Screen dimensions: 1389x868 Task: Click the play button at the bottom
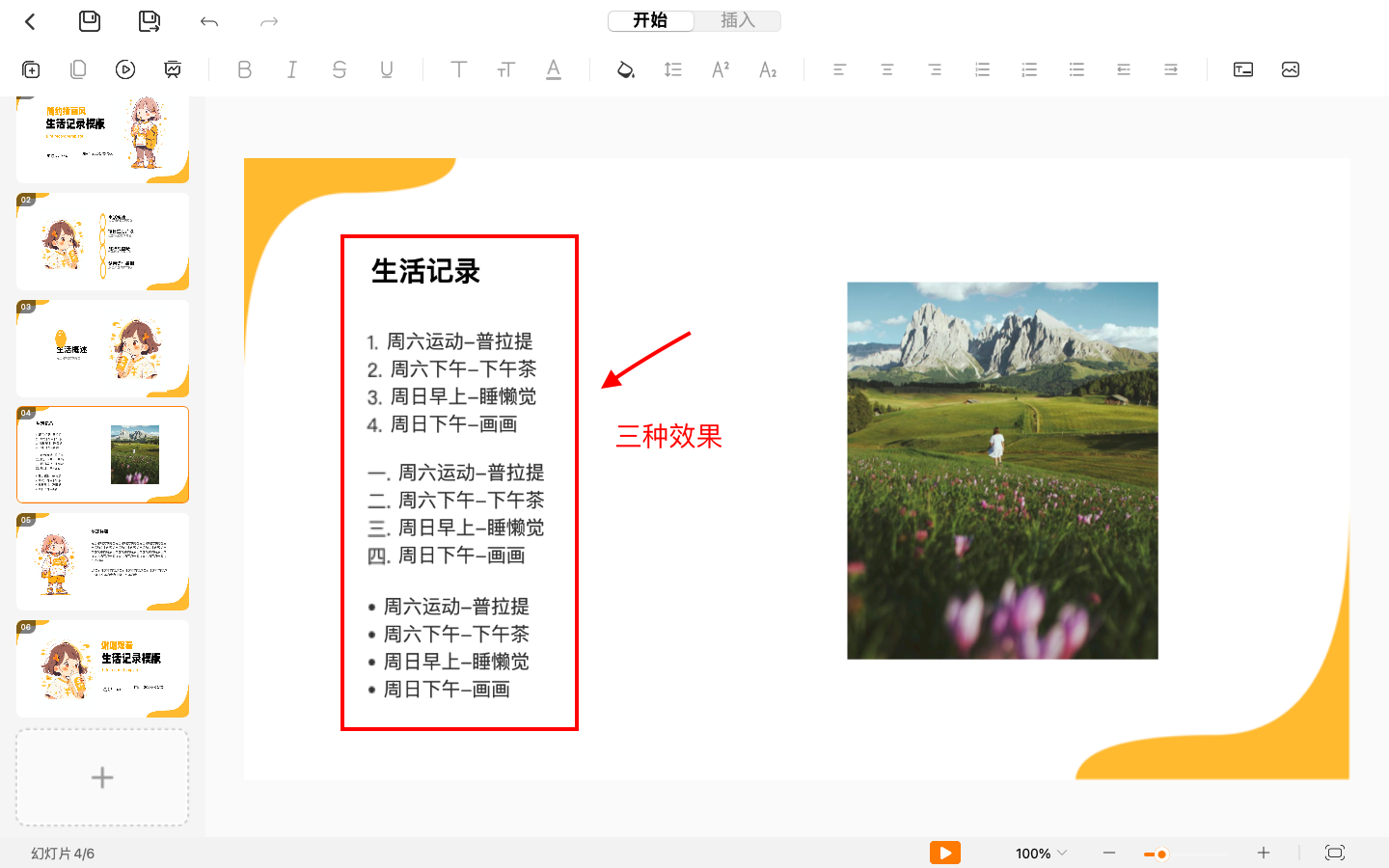(944, 853)
